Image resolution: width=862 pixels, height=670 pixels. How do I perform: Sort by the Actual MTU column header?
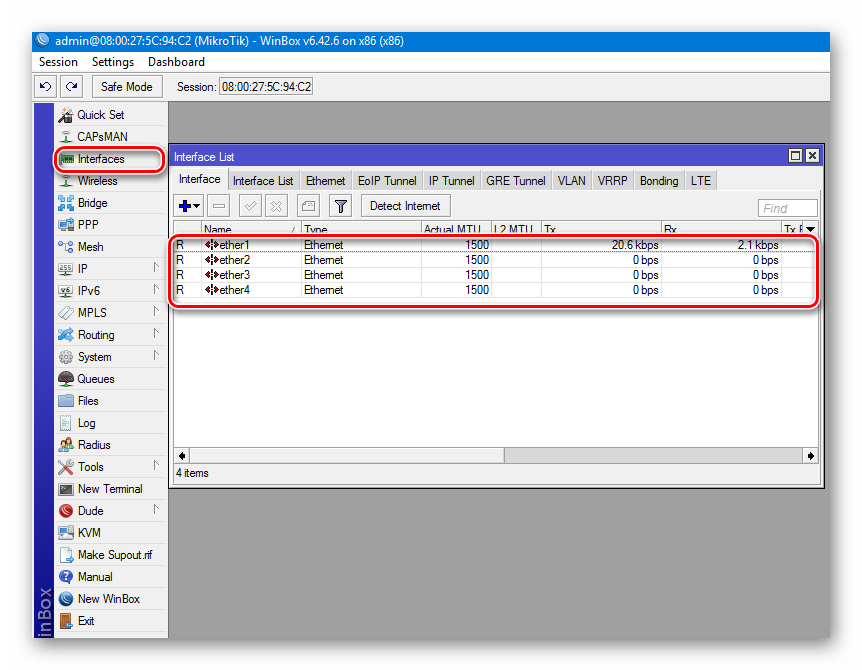pos(456,229)
